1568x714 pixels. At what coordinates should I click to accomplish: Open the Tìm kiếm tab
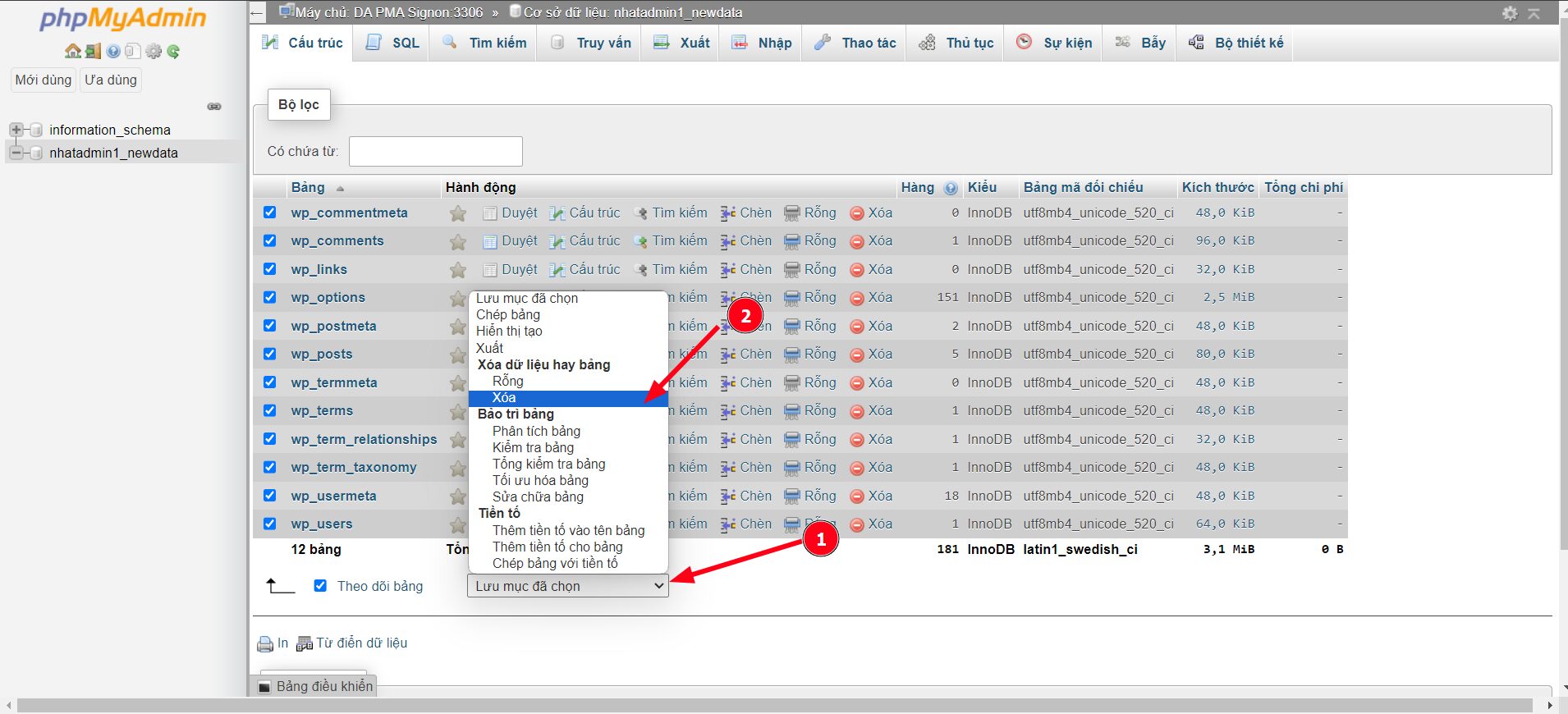(484, 43)
